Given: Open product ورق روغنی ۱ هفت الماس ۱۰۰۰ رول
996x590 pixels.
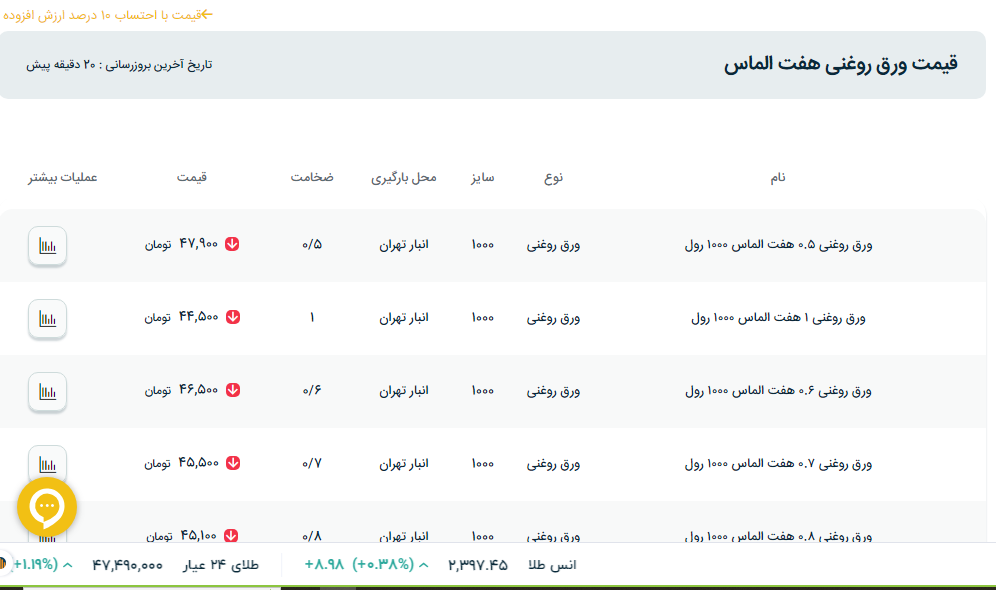Looking at the screenshot, I should click(778, 318).
